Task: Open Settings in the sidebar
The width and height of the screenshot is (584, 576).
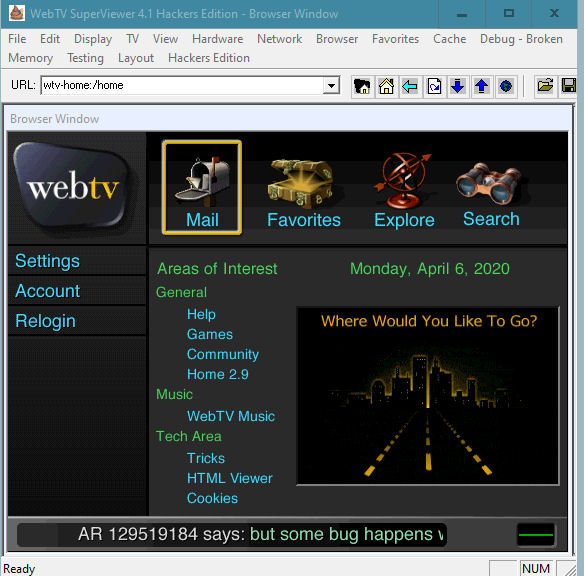Action: 47,261
